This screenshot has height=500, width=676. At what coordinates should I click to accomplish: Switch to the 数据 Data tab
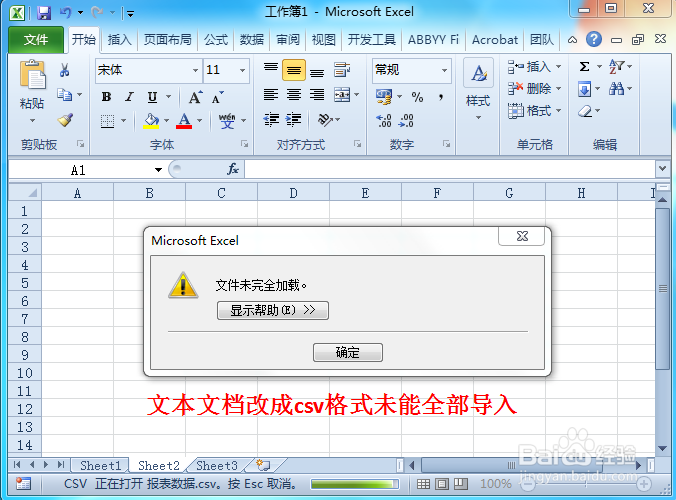[x=252, y=40]
